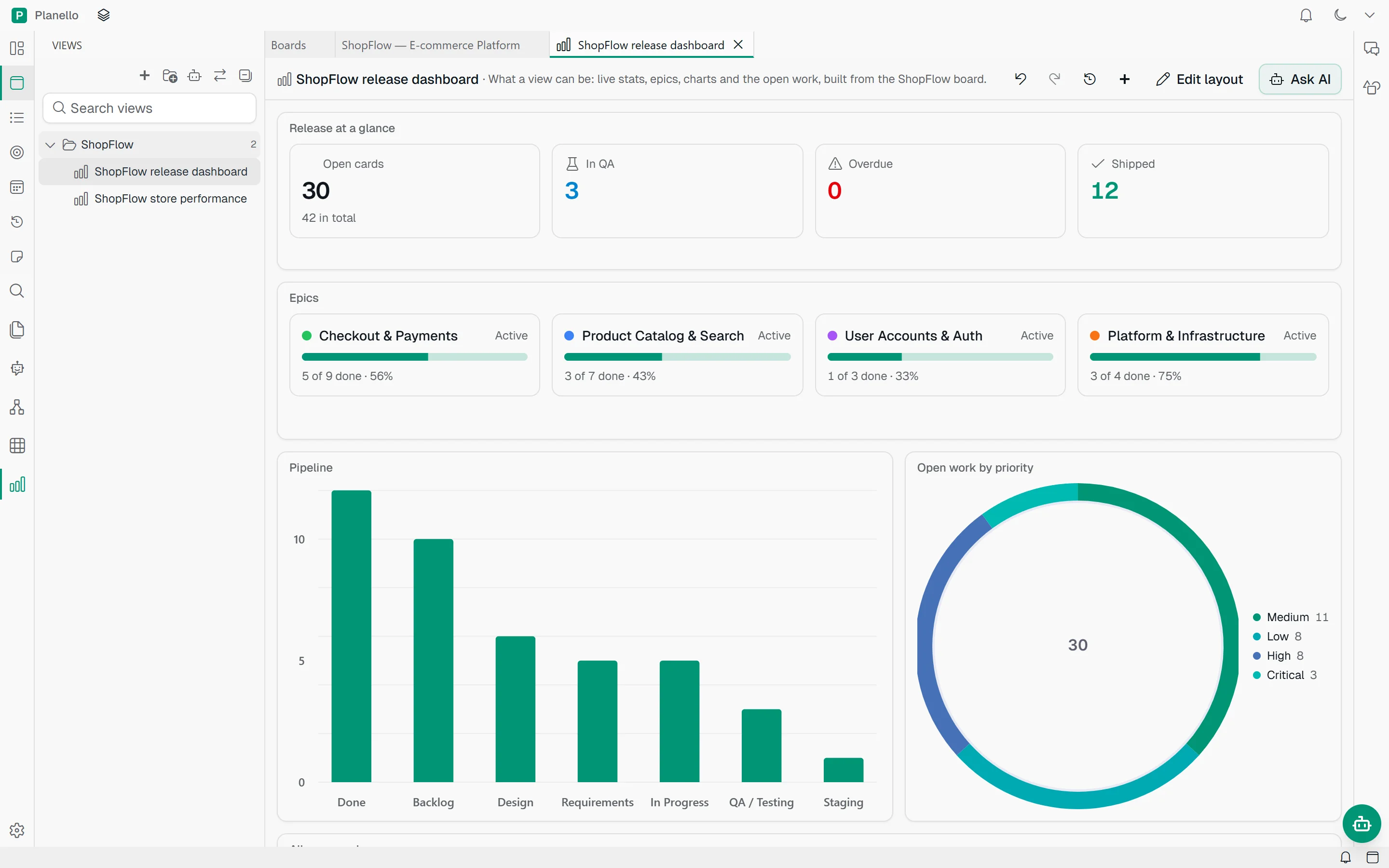Open the boards icon in left sidebar
The image size is (1389, 868).
click(17, 48)
